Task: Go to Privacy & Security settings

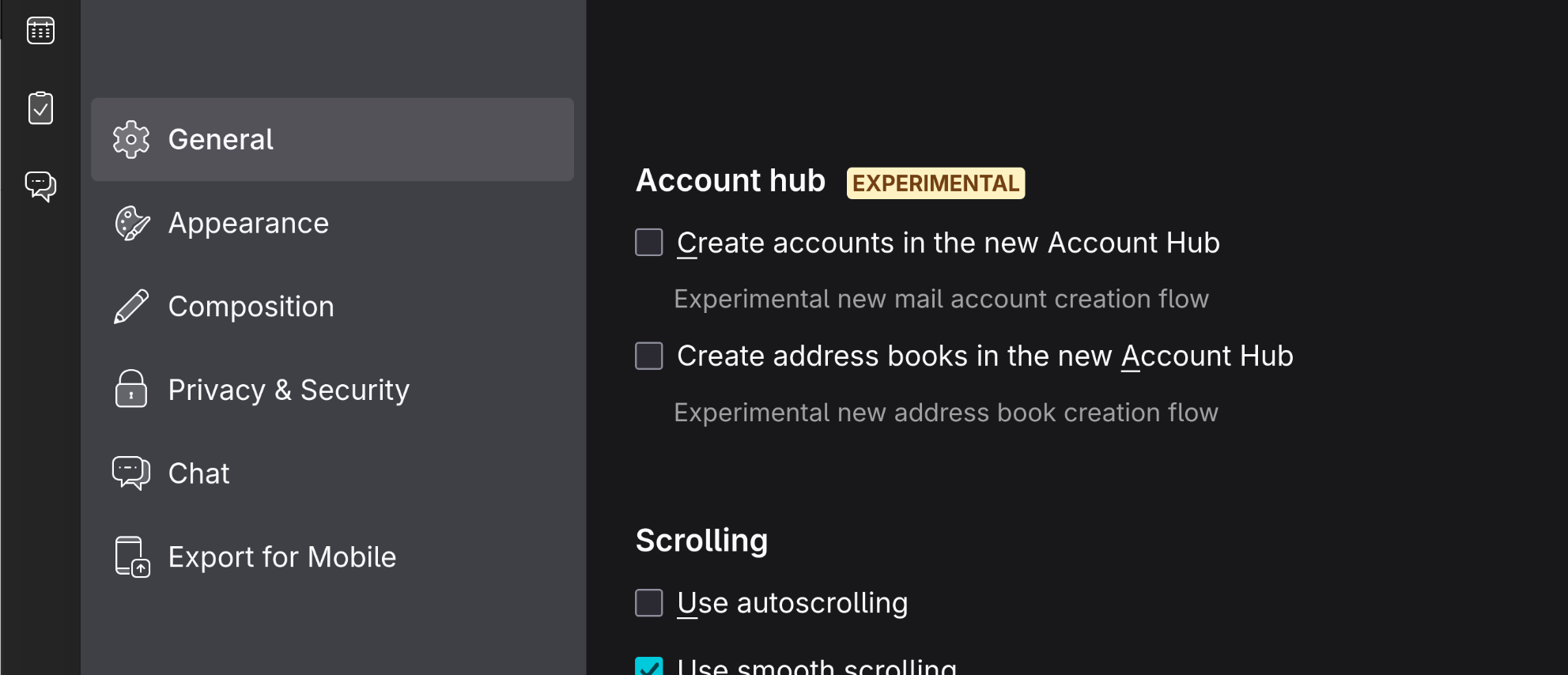Action: click(x=289, y=390)
